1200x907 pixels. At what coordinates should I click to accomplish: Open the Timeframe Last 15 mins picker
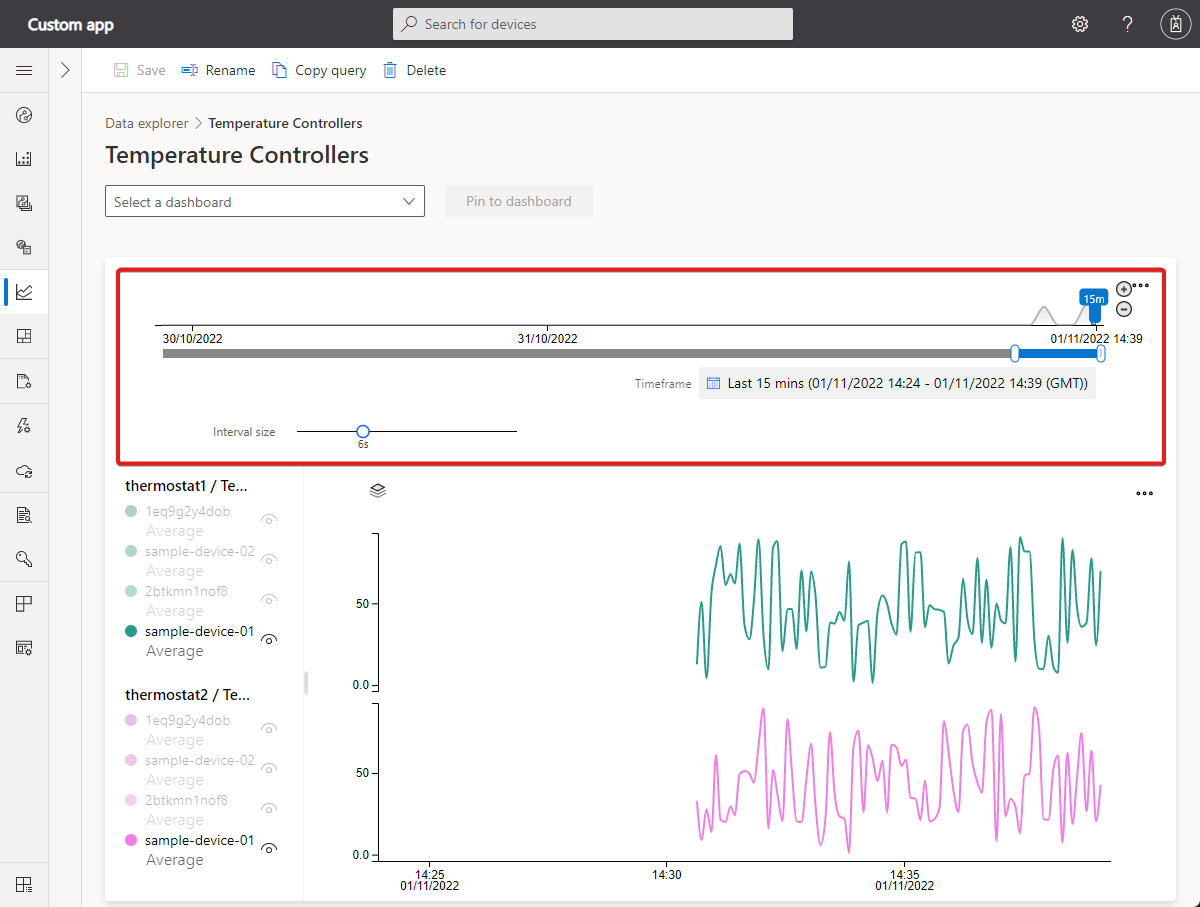click(x=897, y=383)
